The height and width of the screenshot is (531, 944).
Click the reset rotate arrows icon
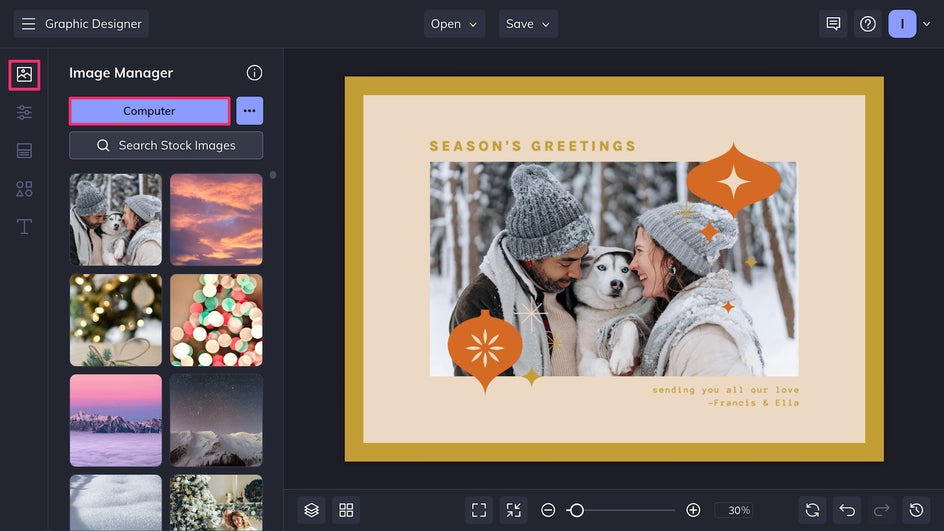[x=812, y=510]
